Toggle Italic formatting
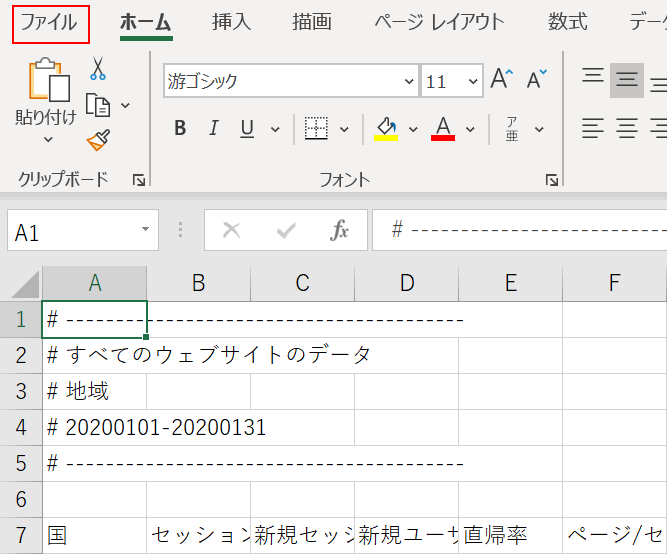The height and width of the screenshot is (554, 667). tap(213, 128)
